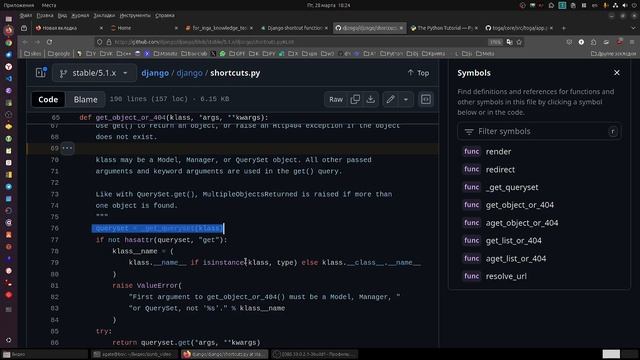This screenshot has width=640, height=360.
Task: Open a new browser tab with plus
Action: [564, 28]
